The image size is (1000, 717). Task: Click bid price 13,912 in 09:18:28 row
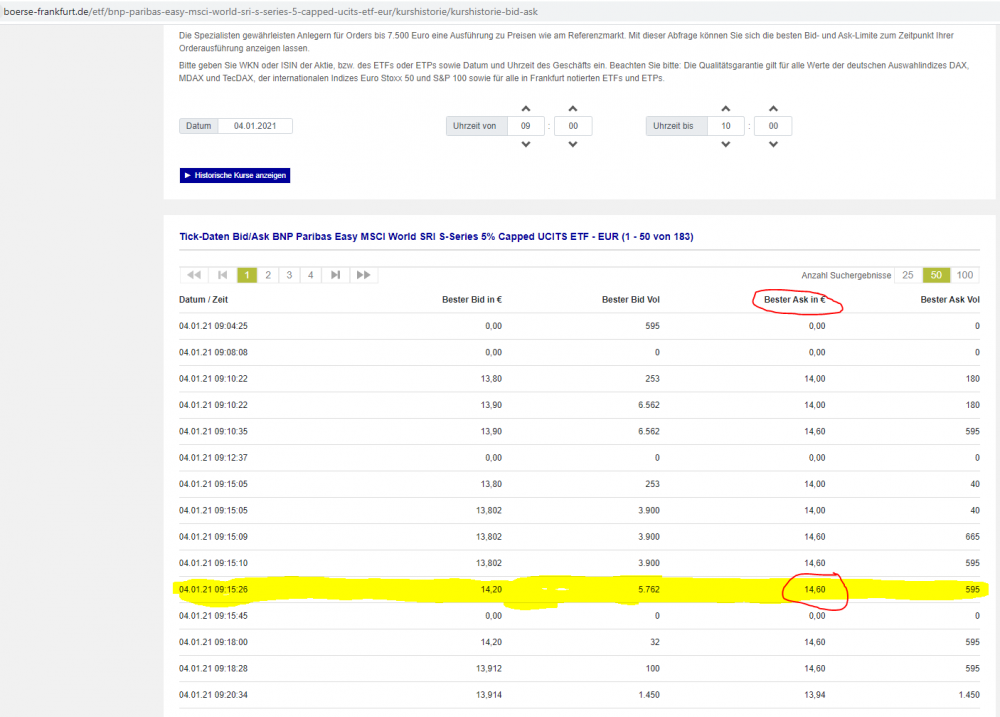tap(489, 669)
